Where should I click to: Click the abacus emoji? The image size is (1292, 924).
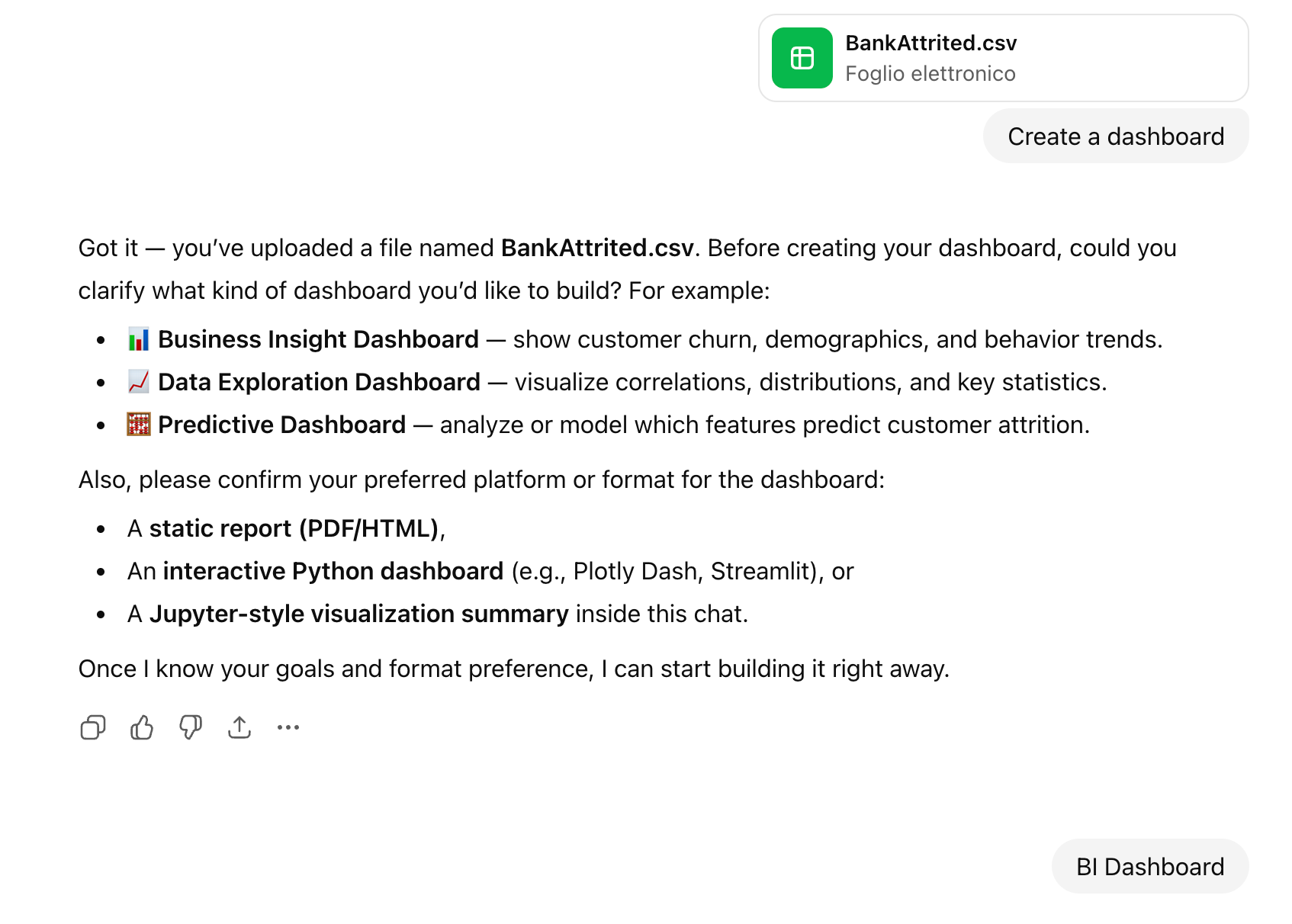click(x=139, y=425)
